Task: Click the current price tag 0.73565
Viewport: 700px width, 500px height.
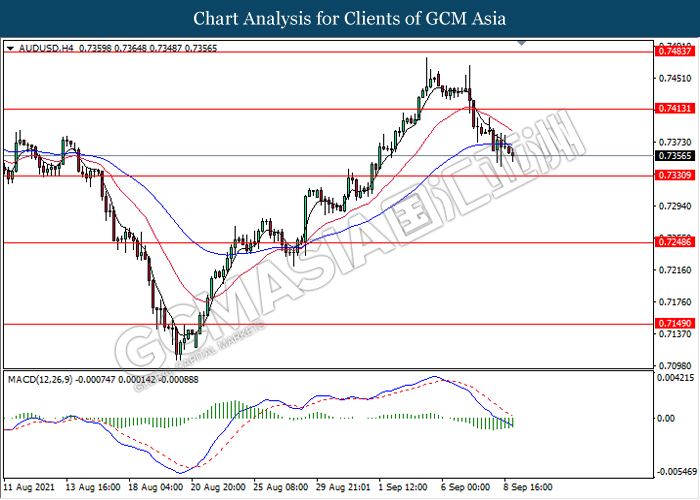Action: click(675, 156)
